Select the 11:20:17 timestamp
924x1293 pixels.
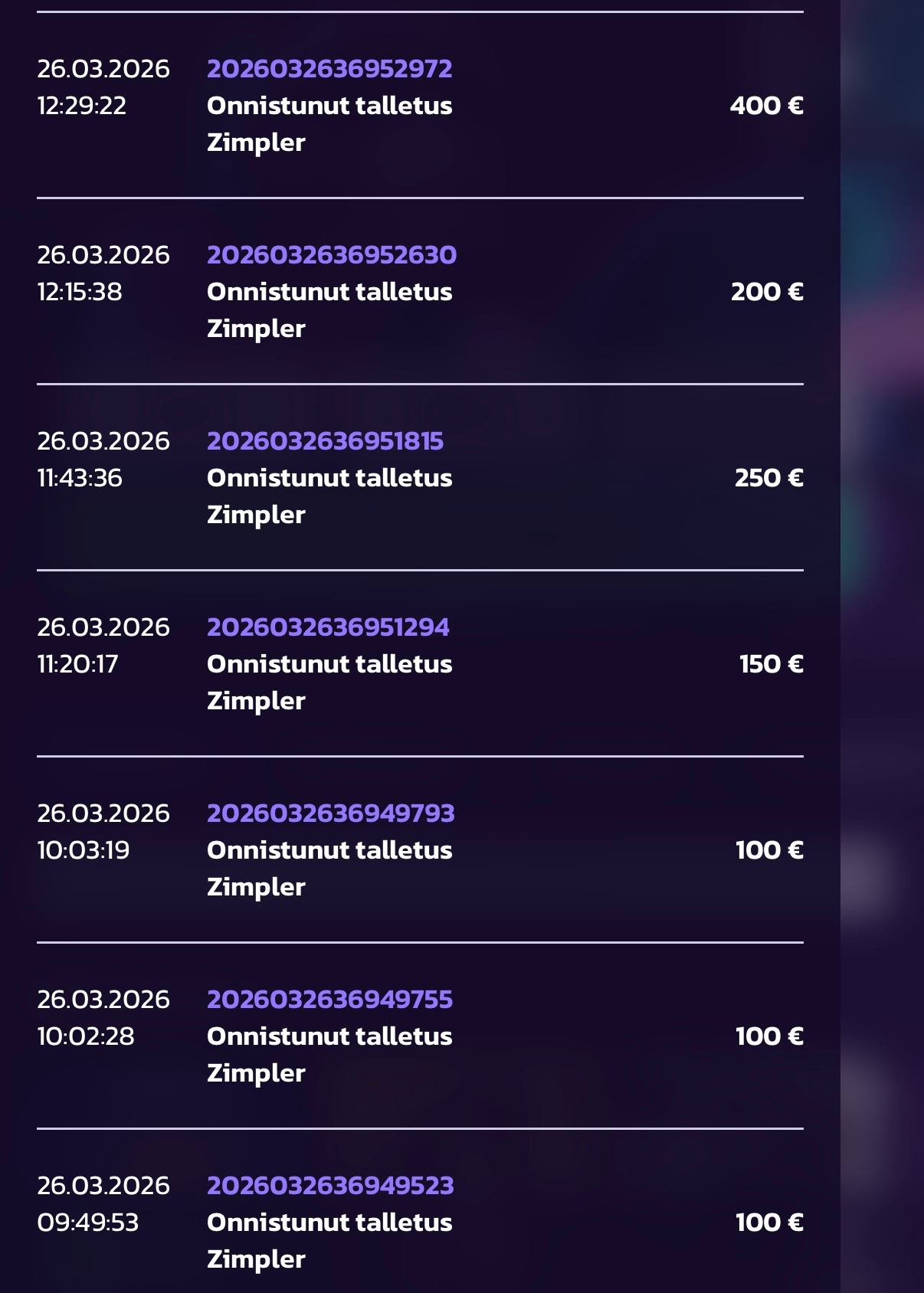click(77, 664)
